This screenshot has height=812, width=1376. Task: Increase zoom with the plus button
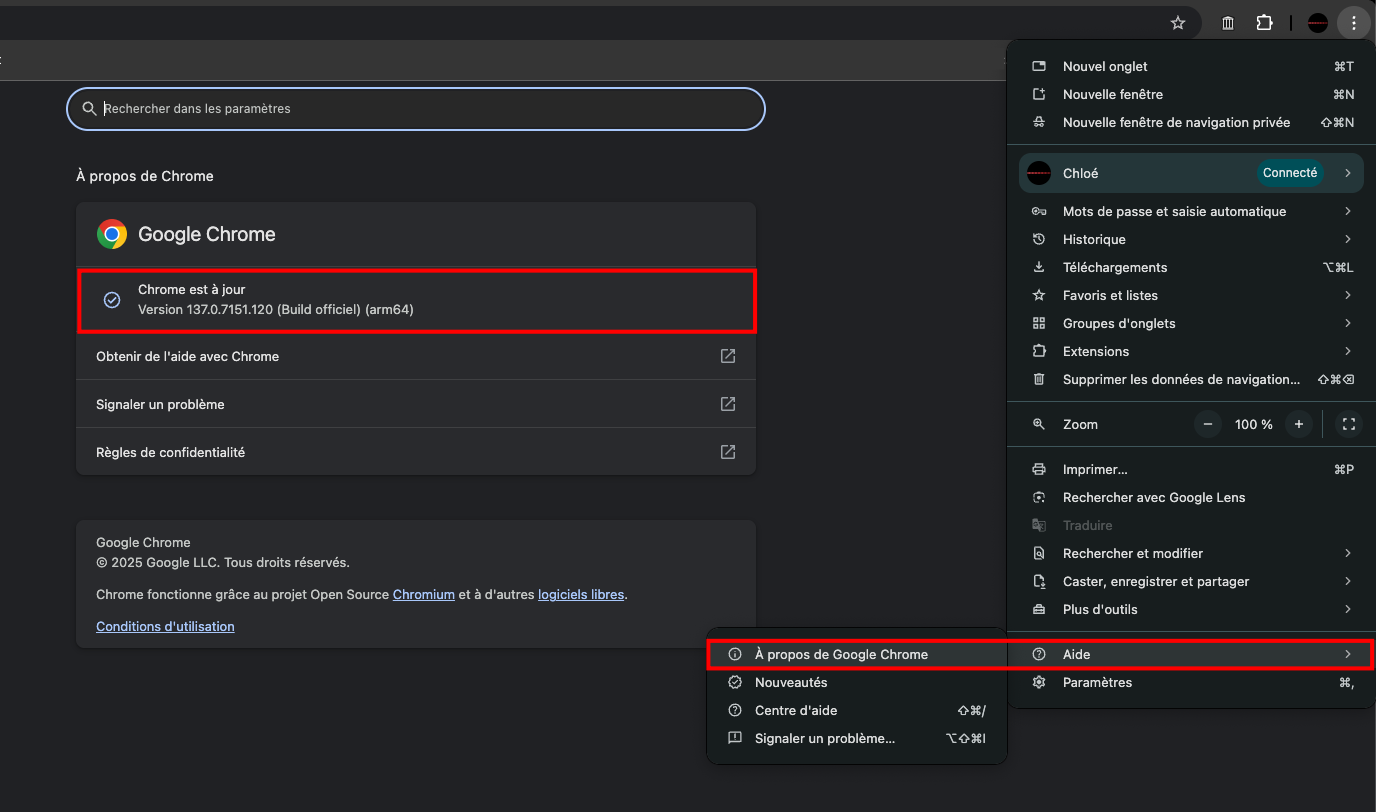click(1298, 424)
